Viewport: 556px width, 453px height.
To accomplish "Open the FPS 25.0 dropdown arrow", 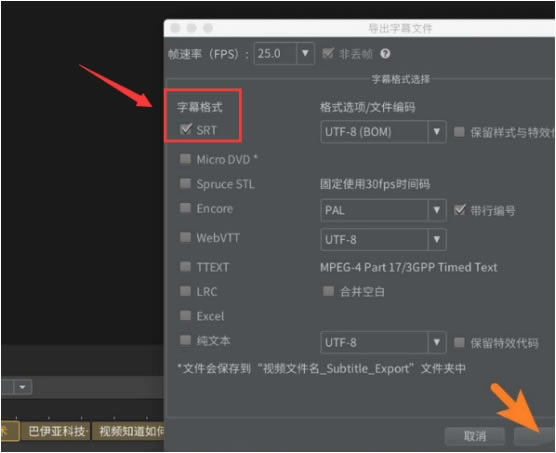I will coord(305,54).
